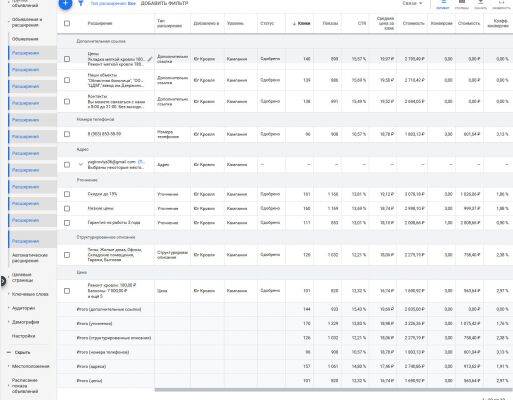Open the 'Связи' dropdown
Viewport: 513px width, 400px height.
pyautogui.click(x=412, y=3)
